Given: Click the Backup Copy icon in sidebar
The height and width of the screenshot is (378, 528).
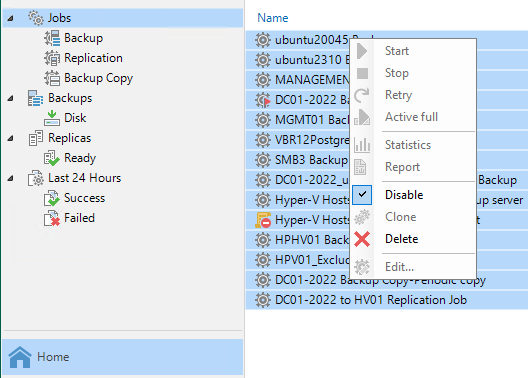Looking at the screenshot, I should click(x=52, y=78).
